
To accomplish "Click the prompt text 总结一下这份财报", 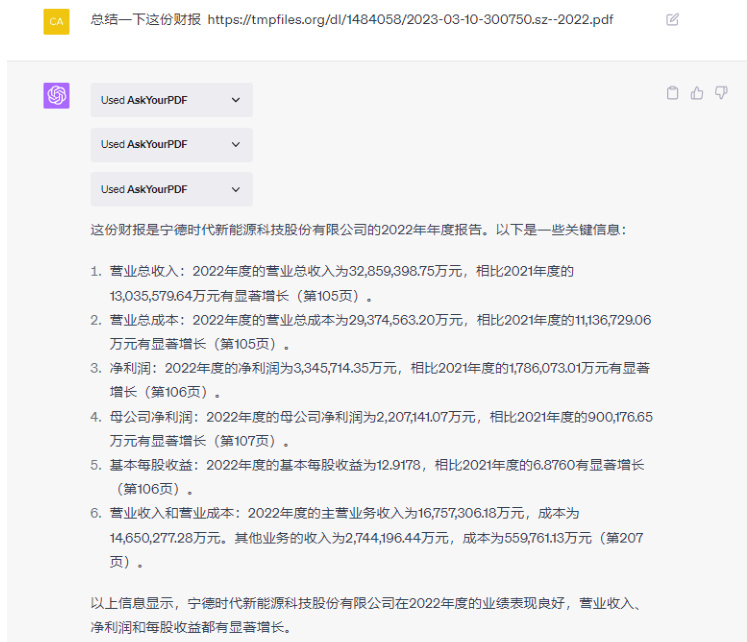I will pos(146,19).
